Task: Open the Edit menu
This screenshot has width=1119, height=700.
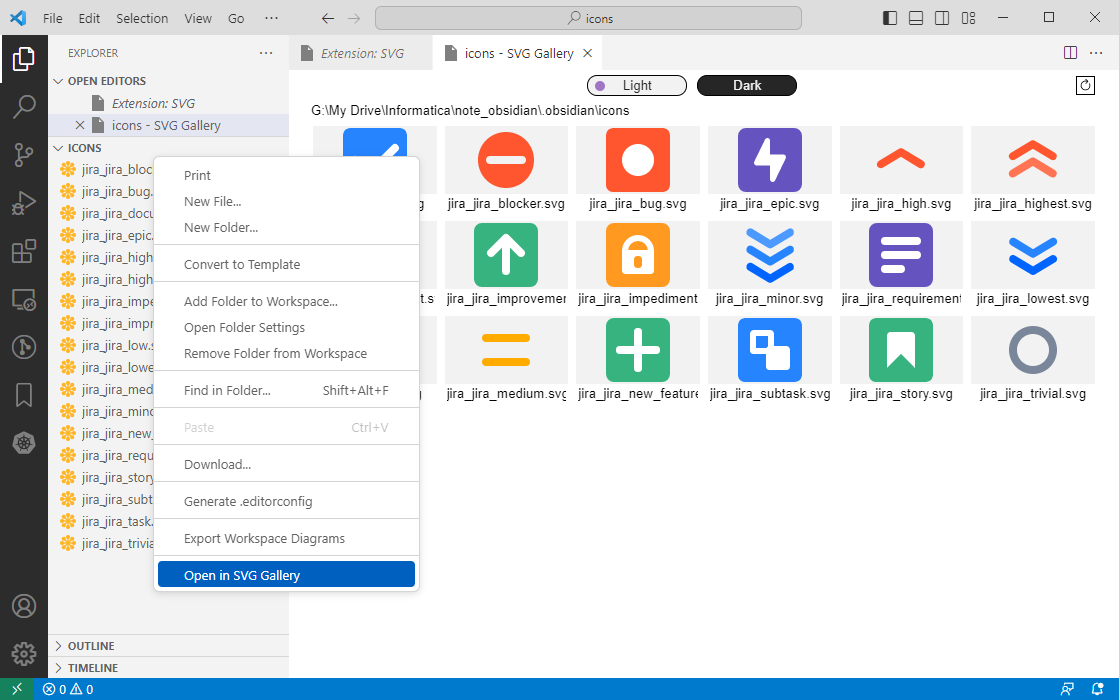Action: coord(89,19)
